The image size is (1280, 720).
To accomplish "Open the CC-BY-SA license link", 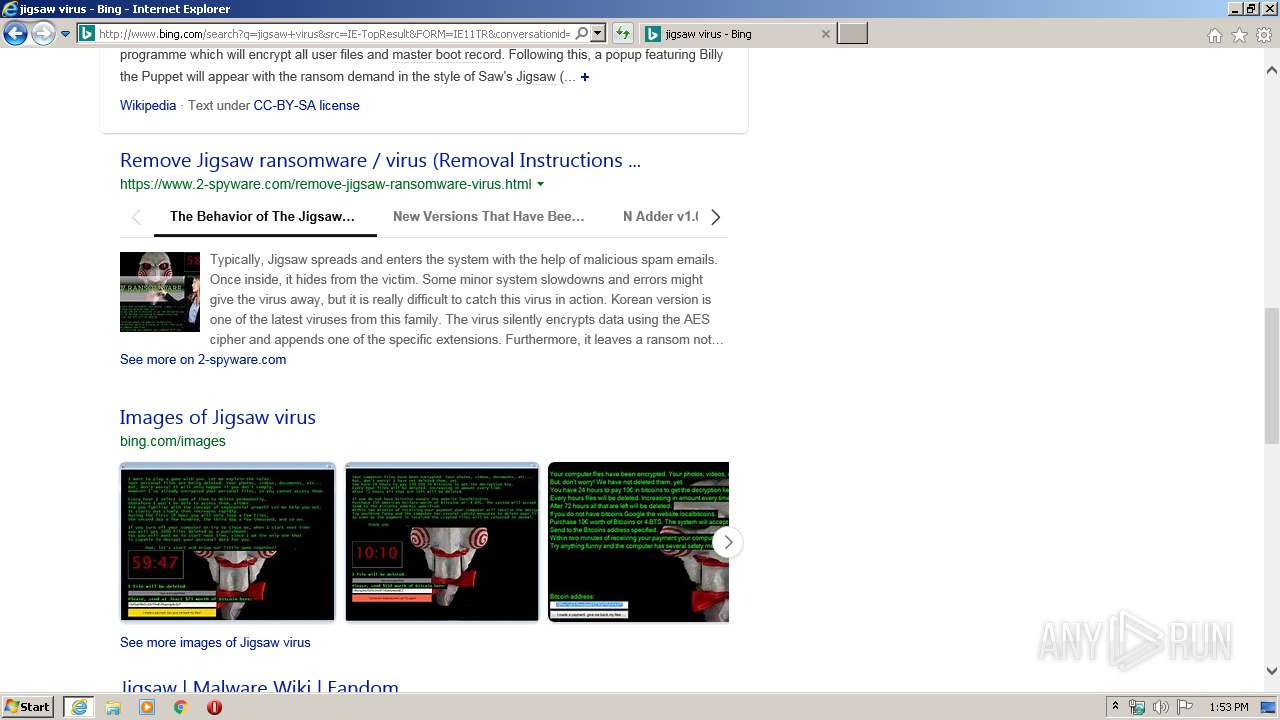I will 306,105.
